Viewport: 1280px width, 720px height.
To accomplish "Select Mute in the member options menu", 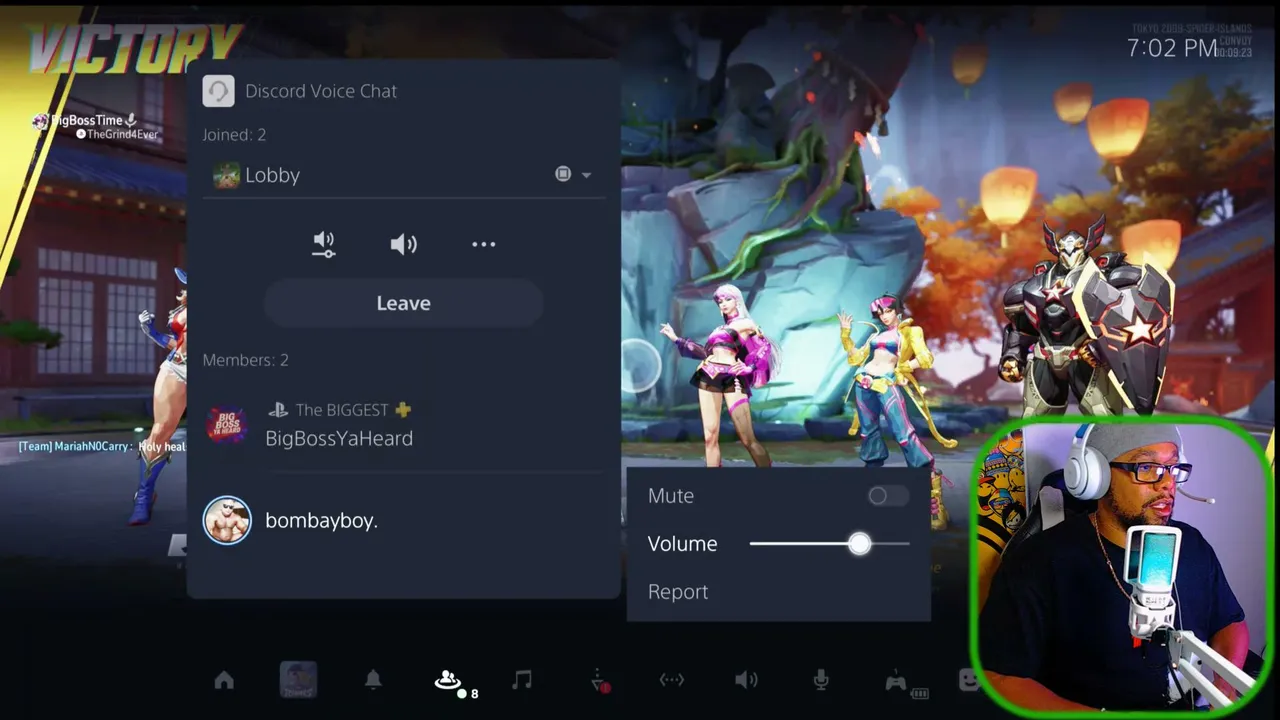I will coord(671,496).
